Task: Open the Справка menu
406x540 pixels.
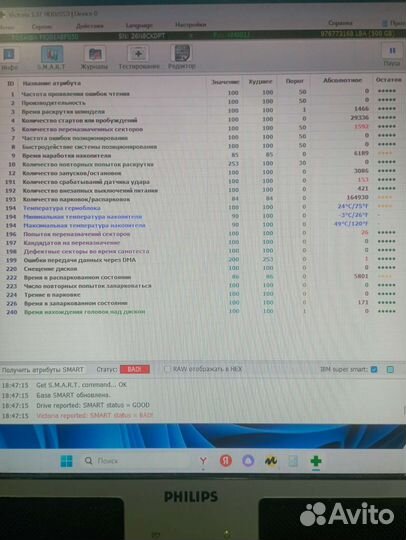Action: [340, 23]
